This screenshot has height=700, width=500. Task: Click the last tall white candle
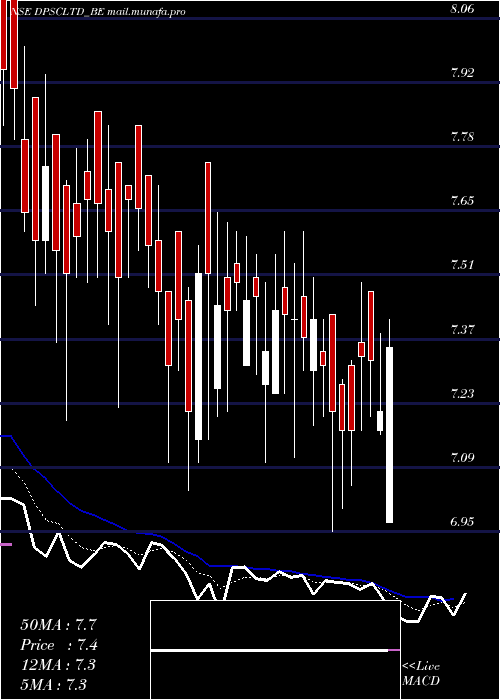[389, 434]
